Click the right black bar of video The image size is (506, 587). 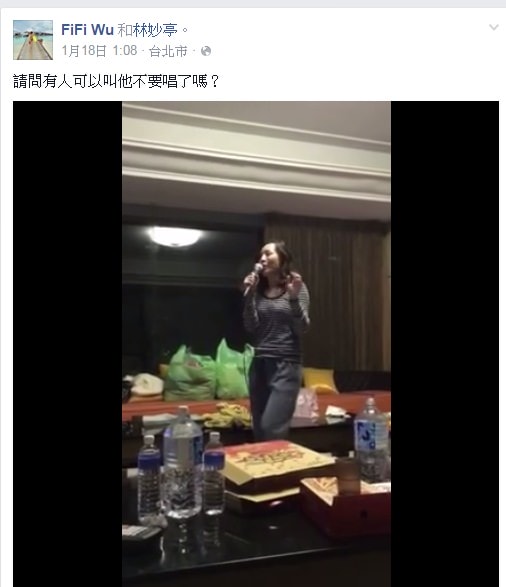pyautogui.click(x=445, y=344)
